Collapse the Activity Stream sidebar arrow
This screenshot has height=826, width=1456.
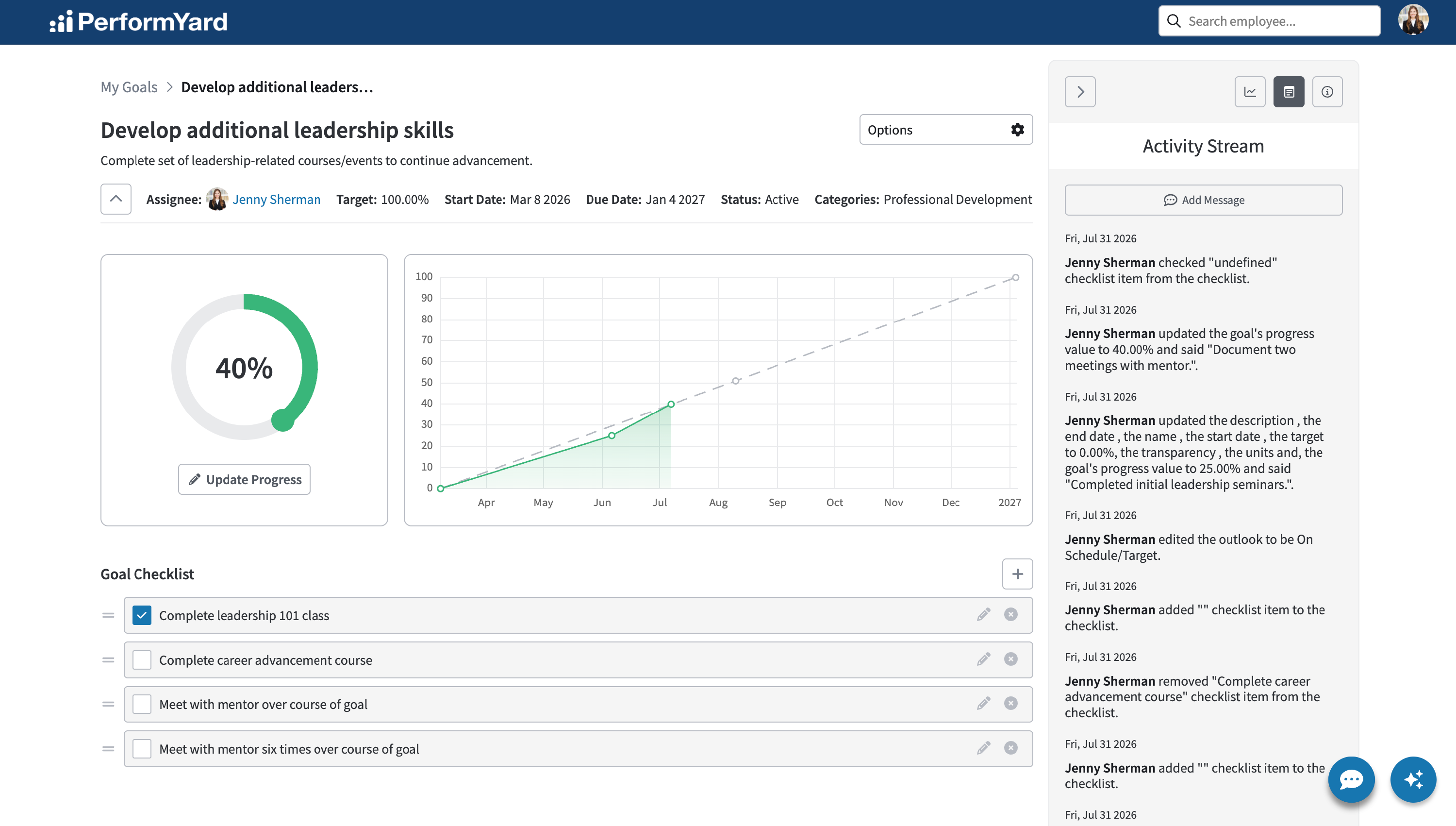[1079, 92]
